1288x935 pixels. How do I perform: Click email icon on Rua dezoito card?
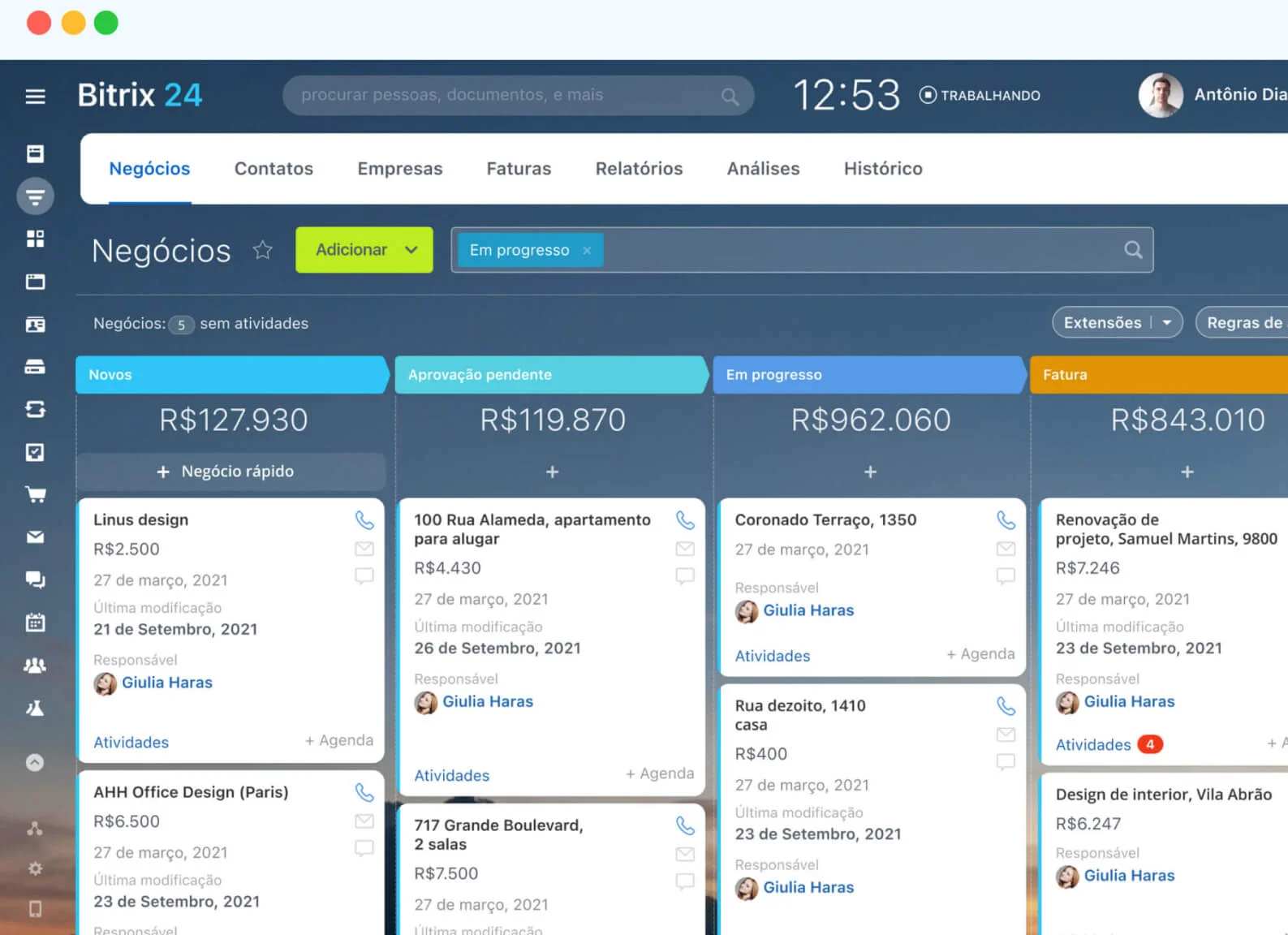(x=1006, y=735)
